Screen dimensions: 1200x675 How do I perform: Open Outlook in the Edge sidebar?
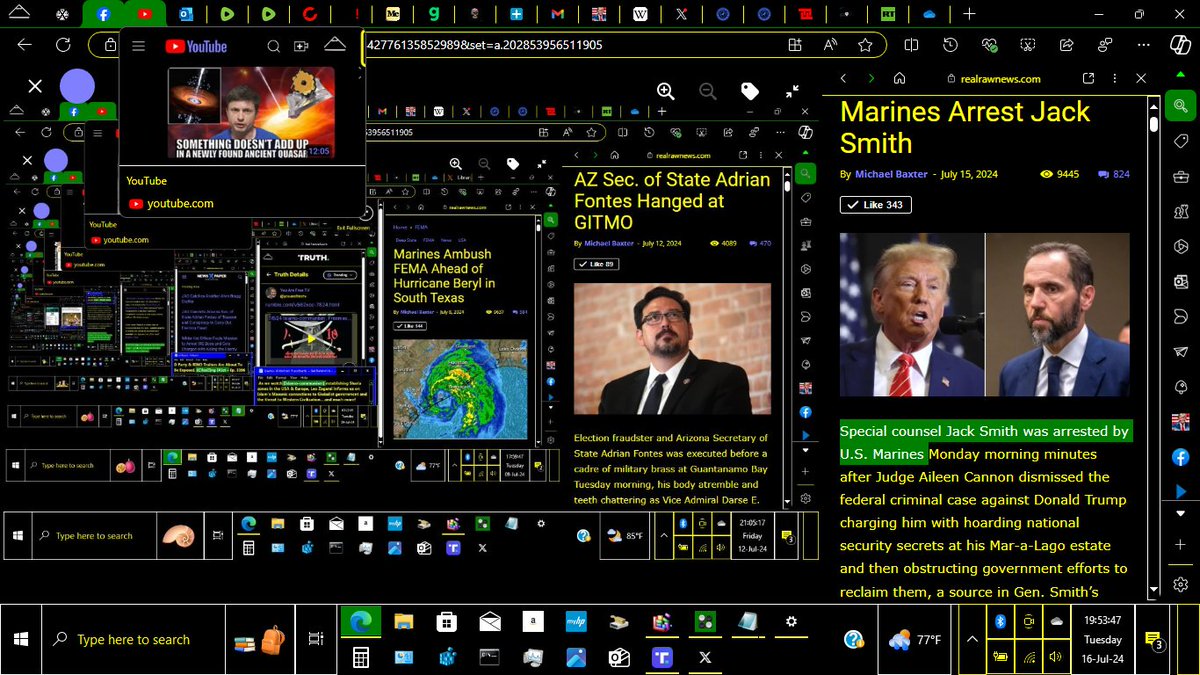(x=1180, y=281)
